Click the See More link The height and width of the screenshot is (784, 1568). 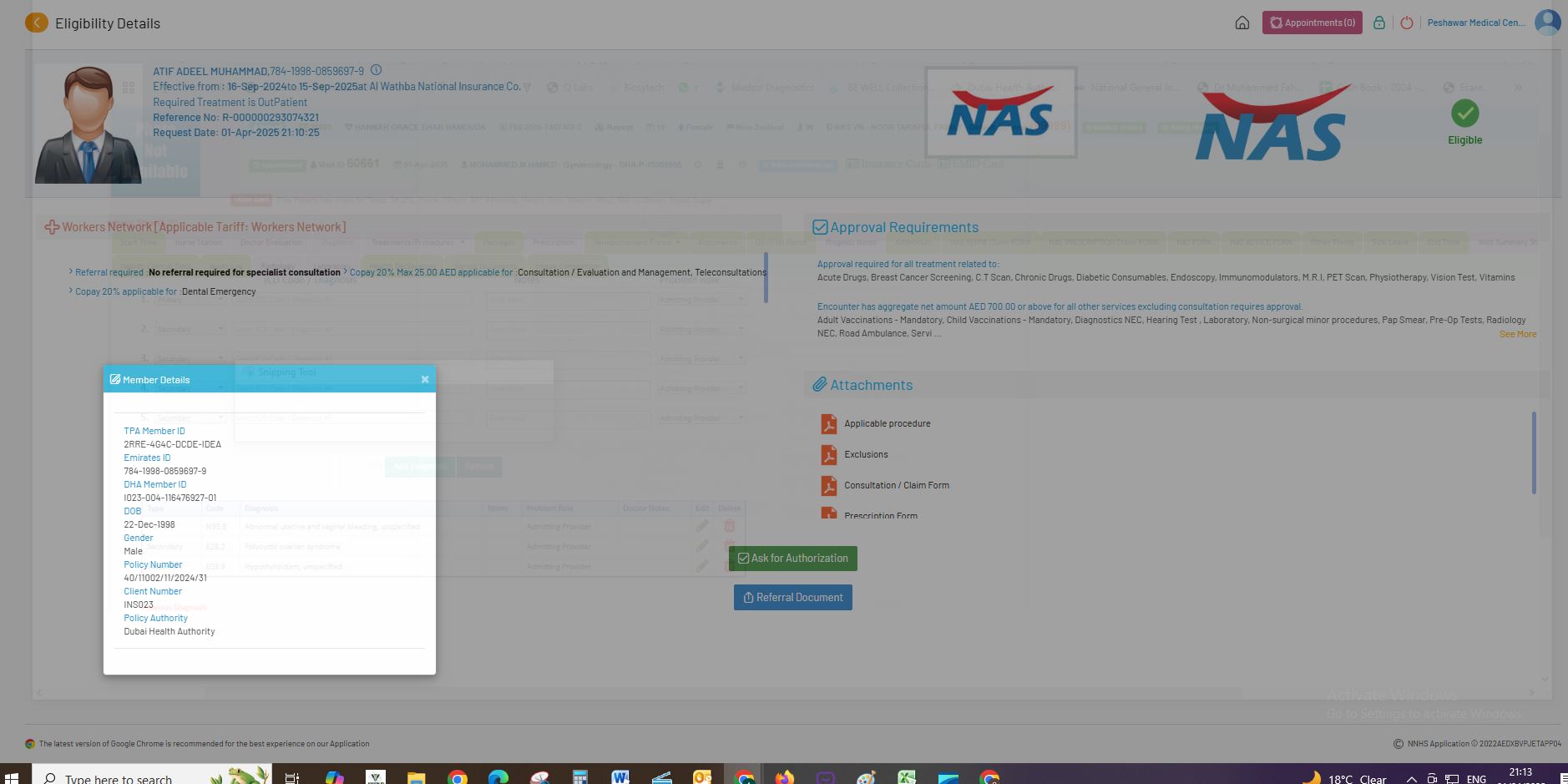[x=1518, y=334]
